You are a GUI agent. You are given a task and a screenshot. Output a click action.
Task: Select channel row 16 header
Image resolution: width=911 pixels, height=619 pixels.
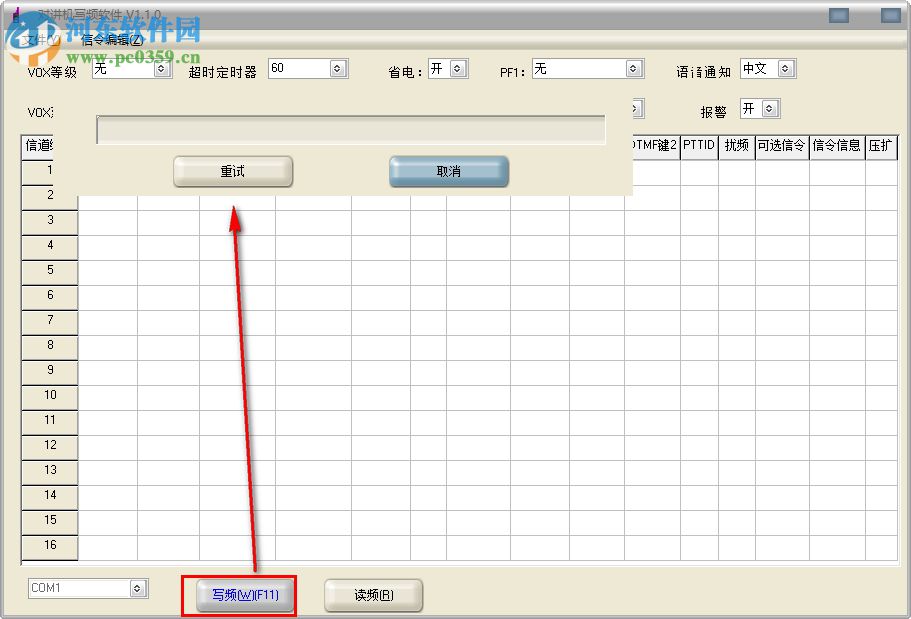(50, 547)
